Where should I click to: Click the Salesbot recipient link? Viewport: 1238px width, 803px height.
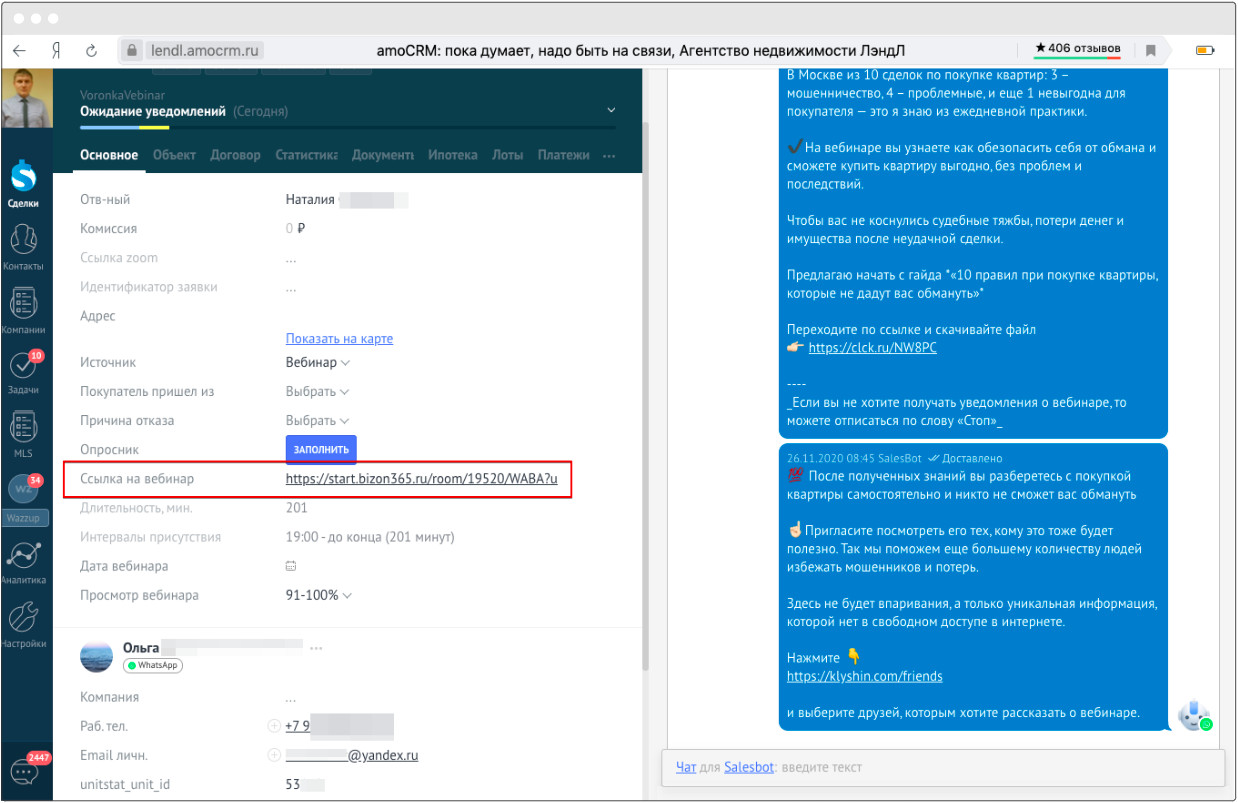(x=749, y=767)
